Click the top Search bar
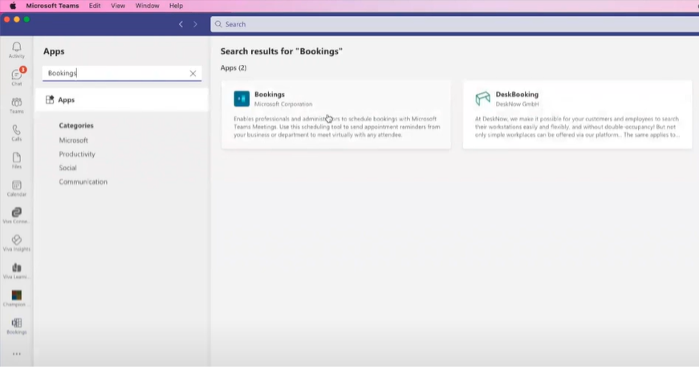 (x=454, y=25)
